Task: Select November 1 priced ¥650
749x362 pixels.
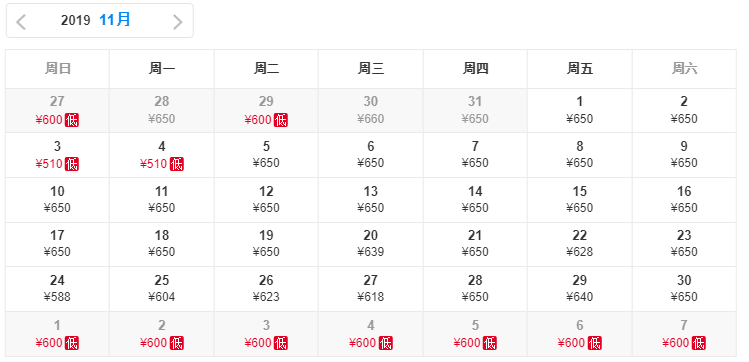Action: pyautogui.click(x=579, y=110)
